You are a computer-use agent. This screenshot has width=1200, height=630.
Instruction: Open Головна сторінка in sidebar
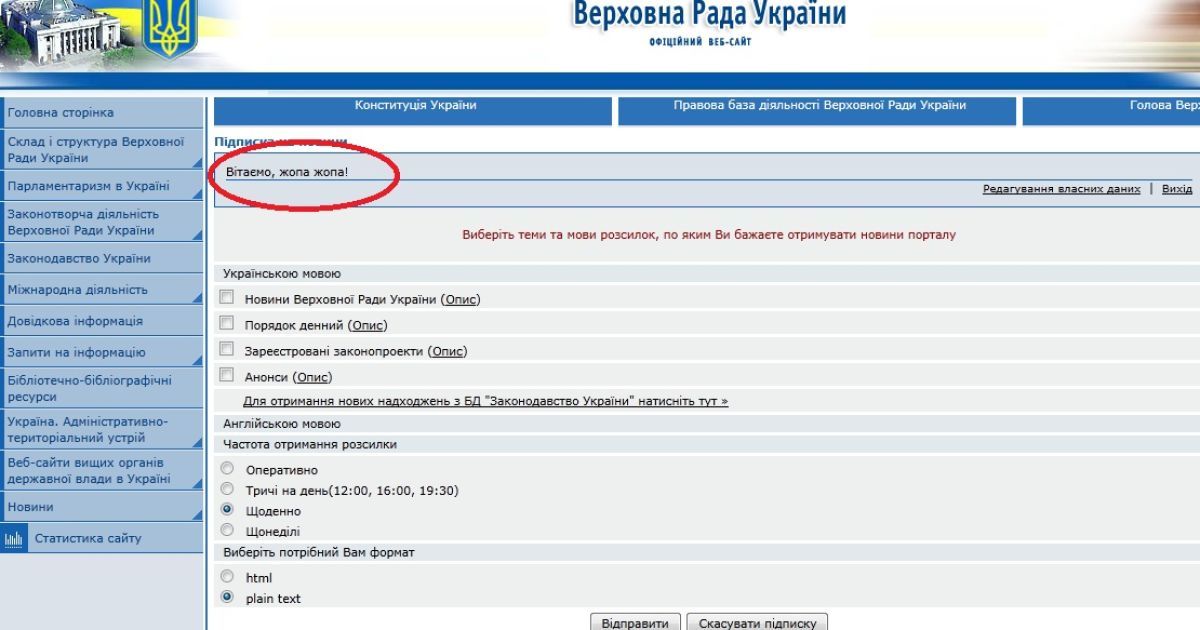101,112
